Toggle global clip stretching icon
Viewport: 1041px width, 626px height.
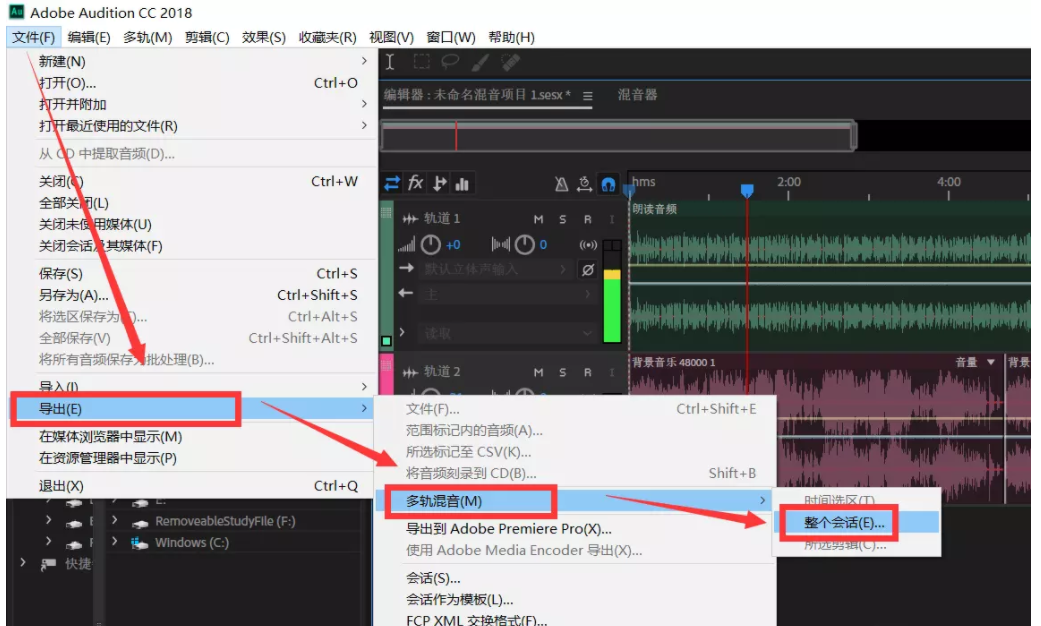[584, 184]
